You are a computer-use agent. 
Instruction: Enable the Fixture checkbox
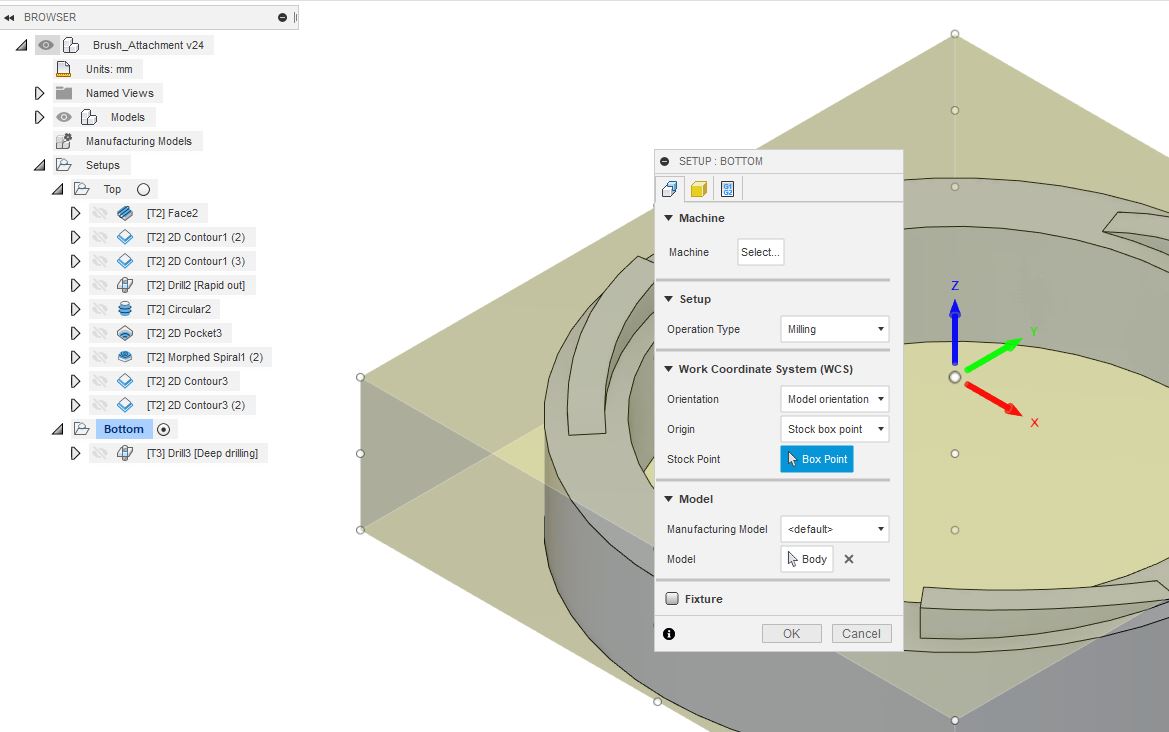click(x=672, y=599)
